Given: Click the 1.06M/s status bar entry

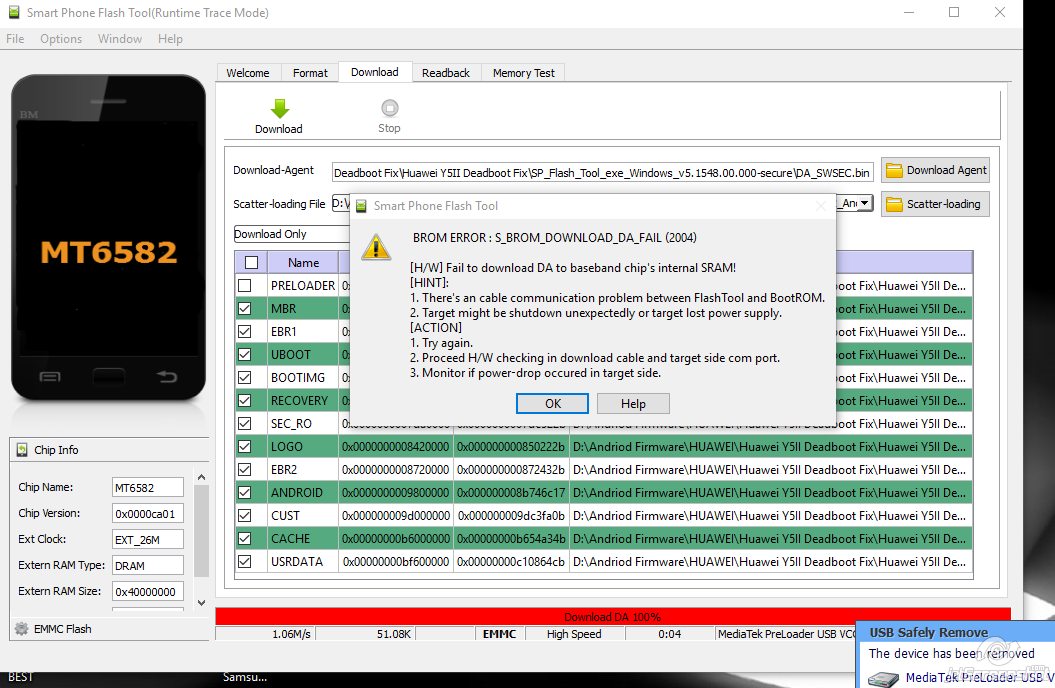Looking at the screenshot, I should coord(265,634).
